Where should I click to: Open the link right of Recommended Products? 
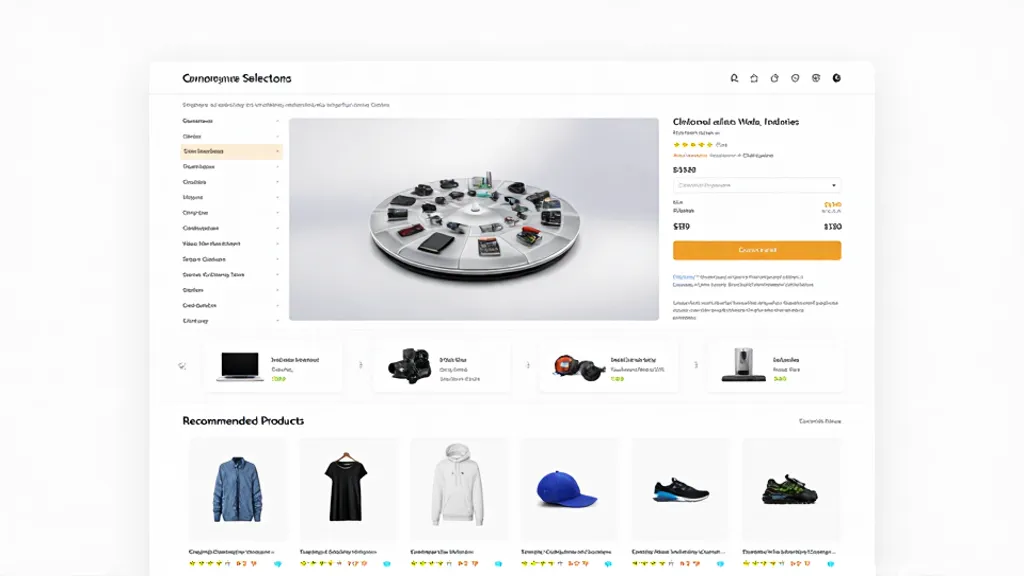pos(820,421)
